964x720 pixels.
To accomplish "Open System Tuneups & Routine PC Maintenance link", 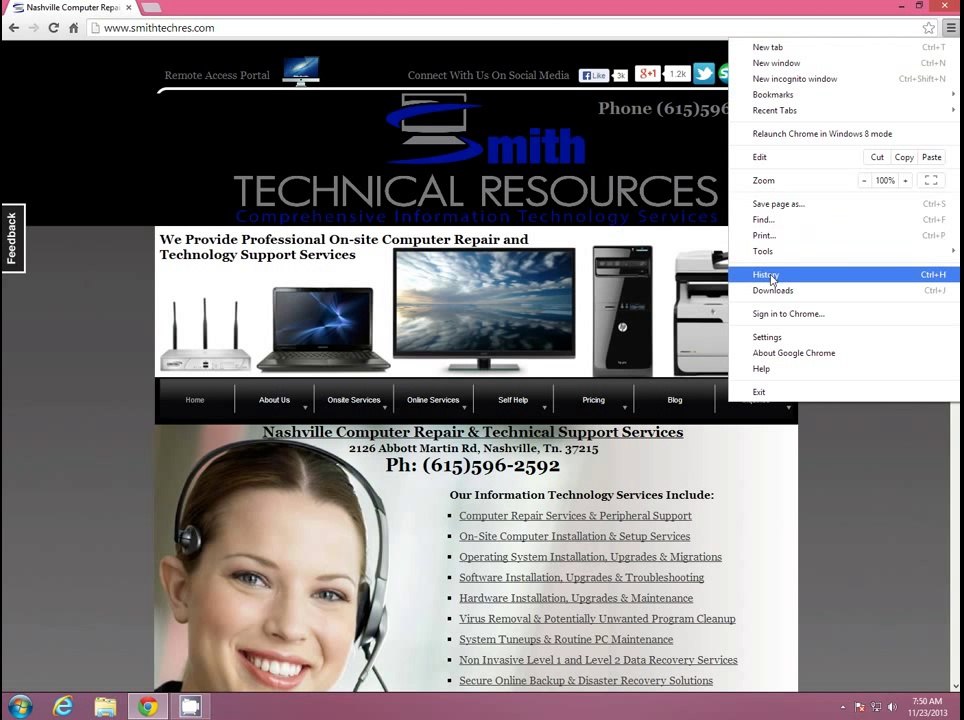I will click(x=566, y=639).
